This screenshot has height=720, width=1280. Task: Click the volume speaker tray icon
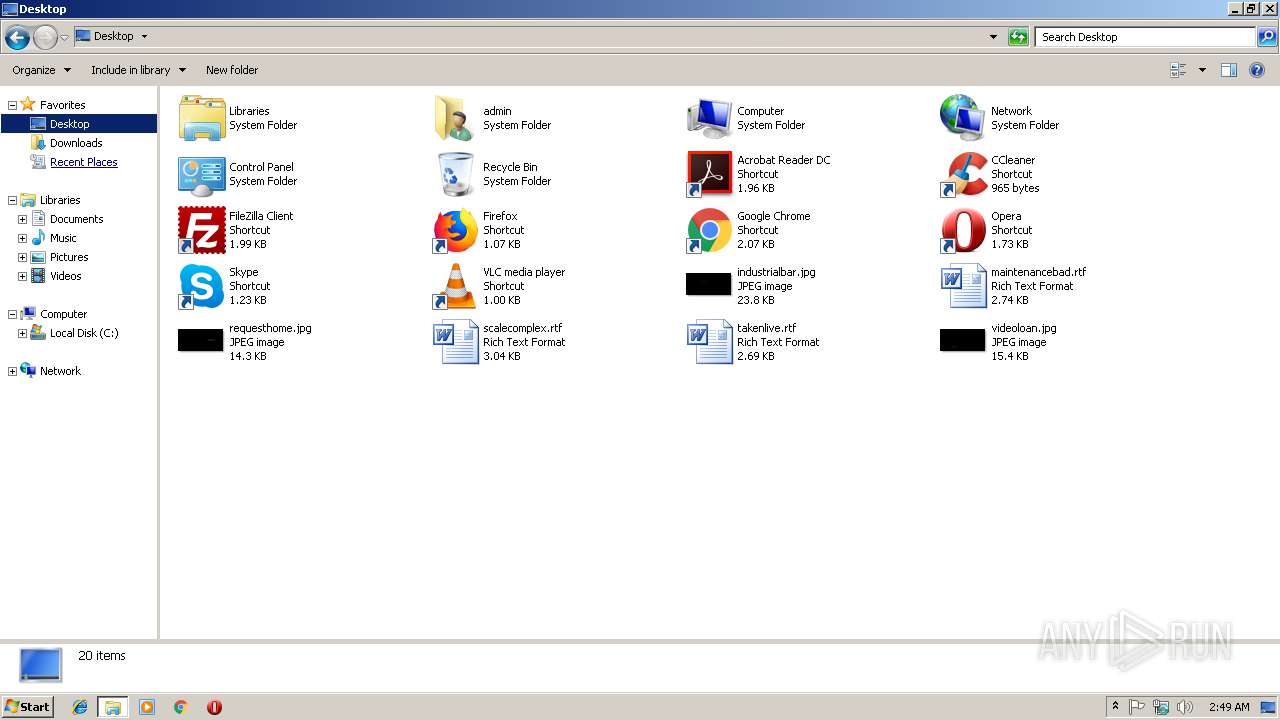1185,707
